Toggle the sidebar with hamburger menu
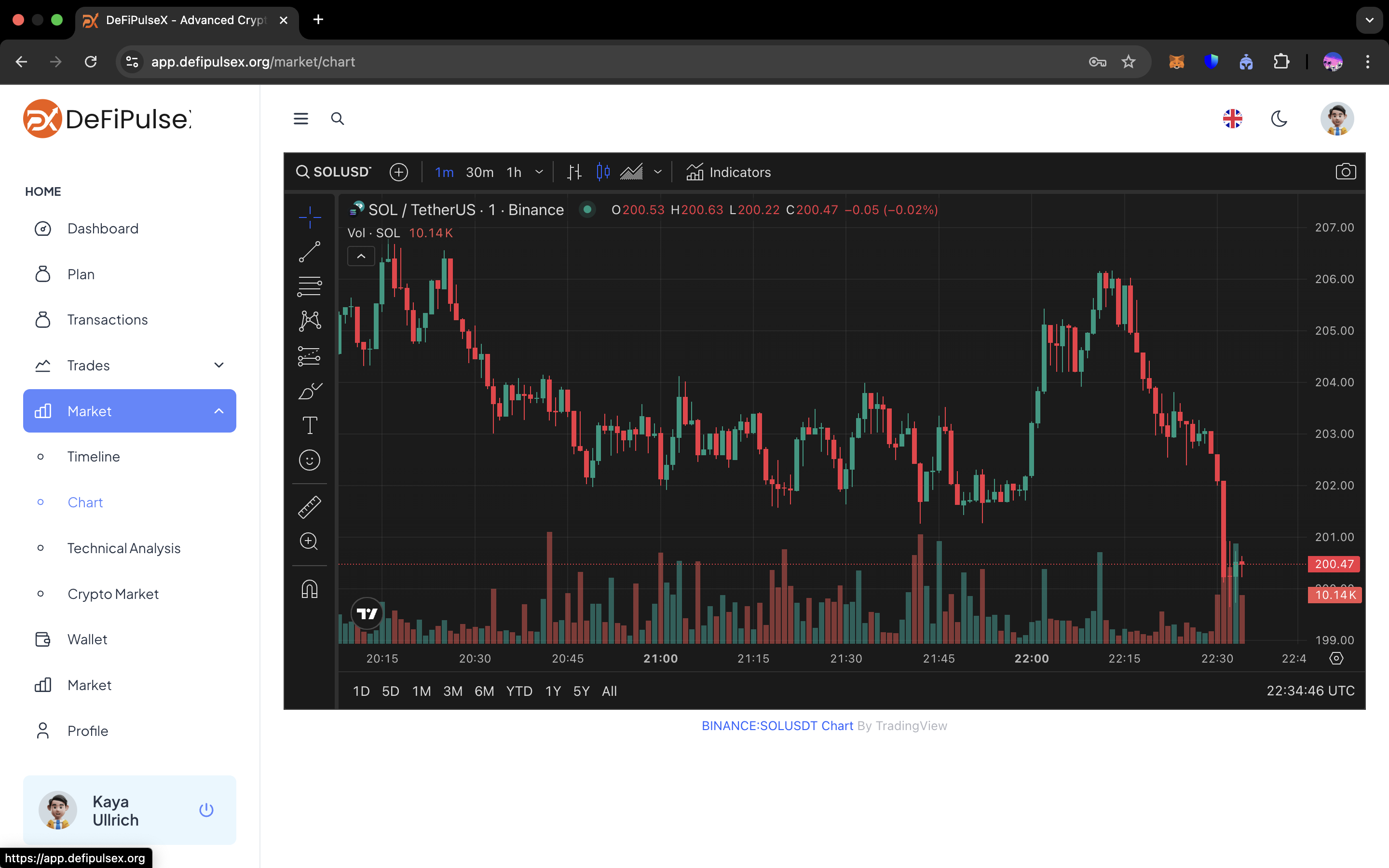This screenshot has height=868, width=1389. click(301, 119)
